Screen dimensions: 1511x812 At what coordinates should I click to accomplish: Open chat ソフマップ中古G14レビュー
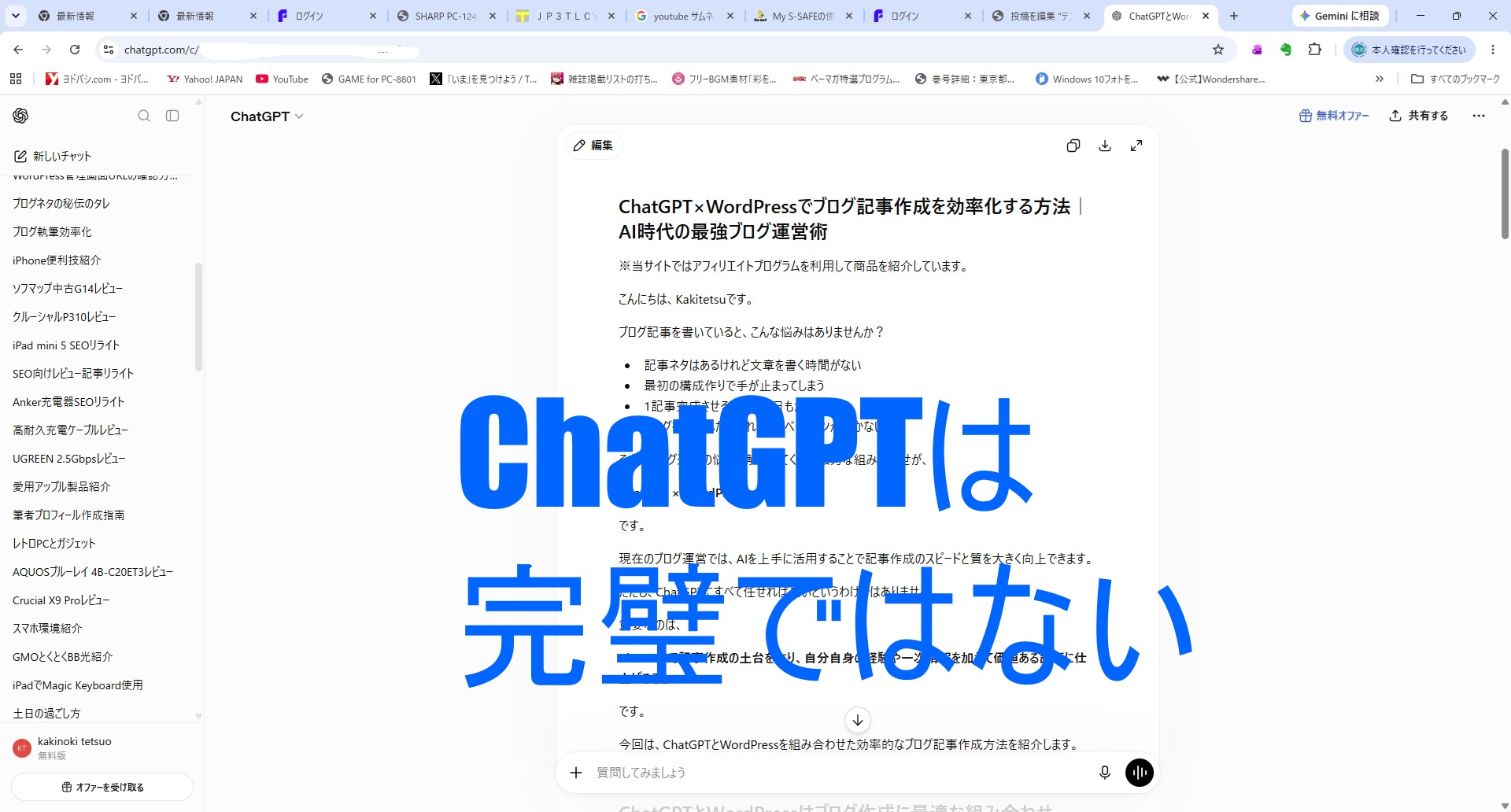point(68,288)
